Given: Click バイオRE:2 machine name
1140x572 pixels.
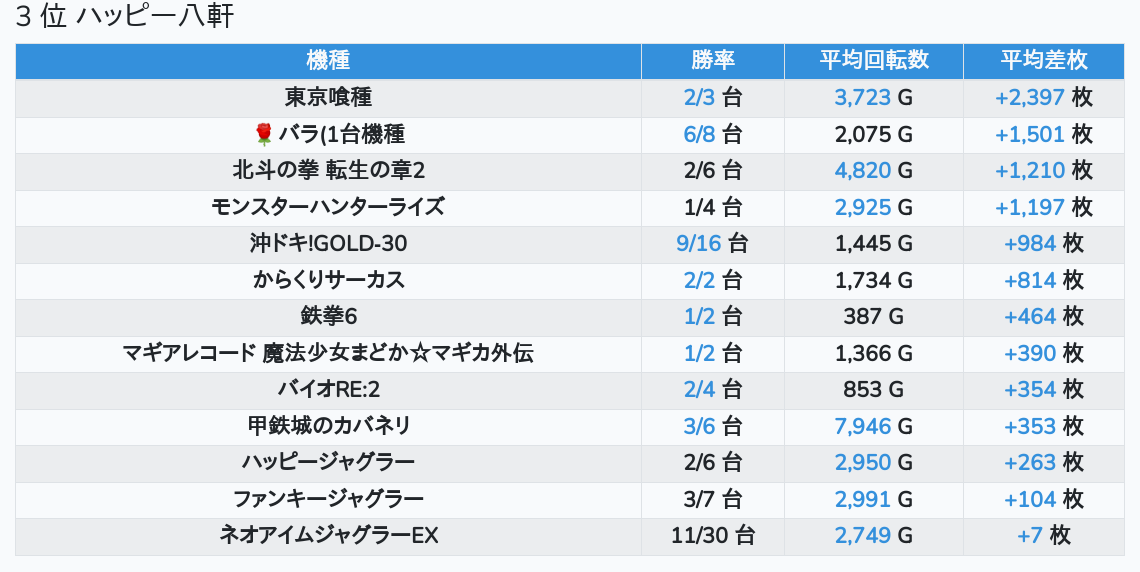Looking at the screenshot, I should pyautogui.click(x=328, y=389).
